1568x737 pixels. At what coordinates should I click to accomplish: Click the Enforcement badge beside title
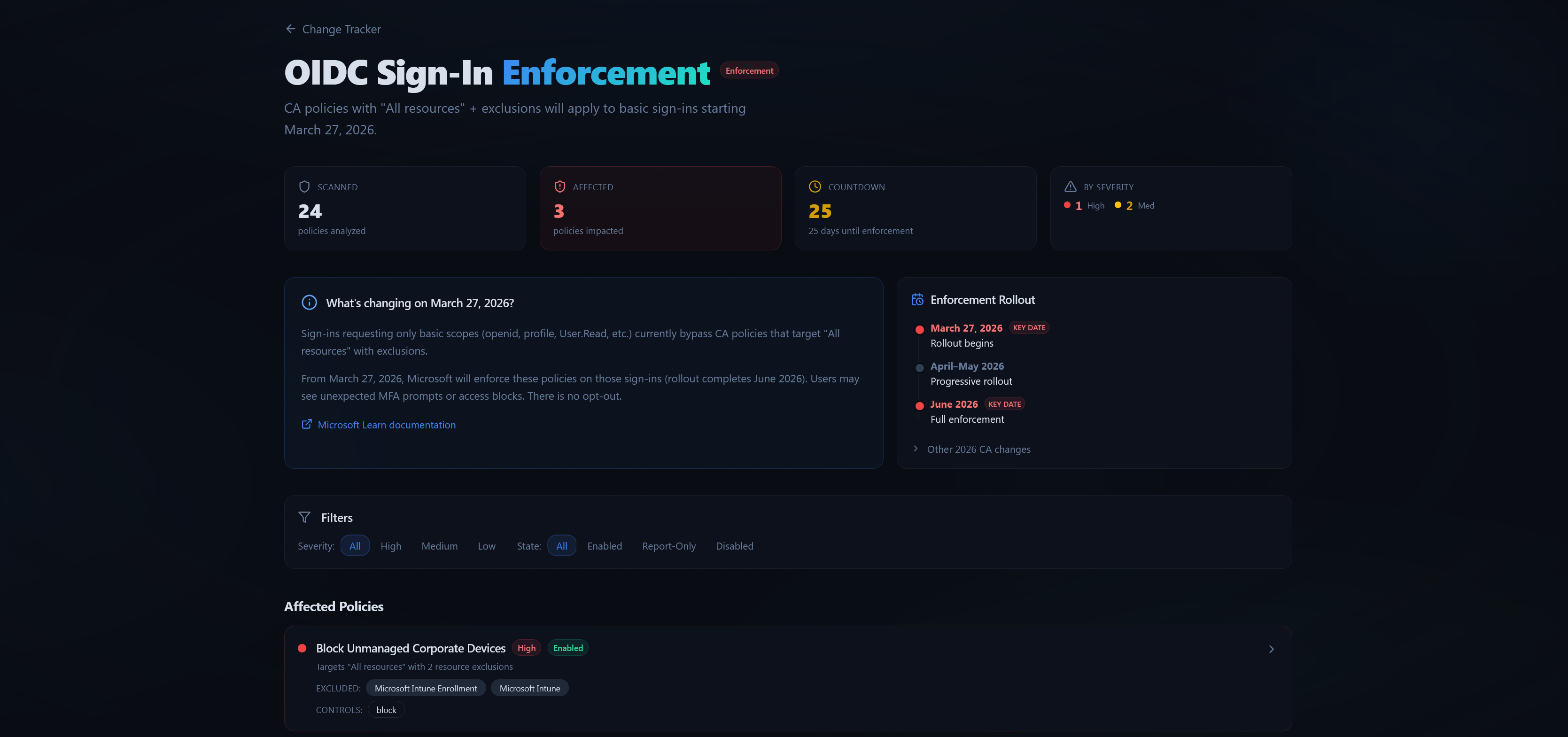click(x=749, y=70)
